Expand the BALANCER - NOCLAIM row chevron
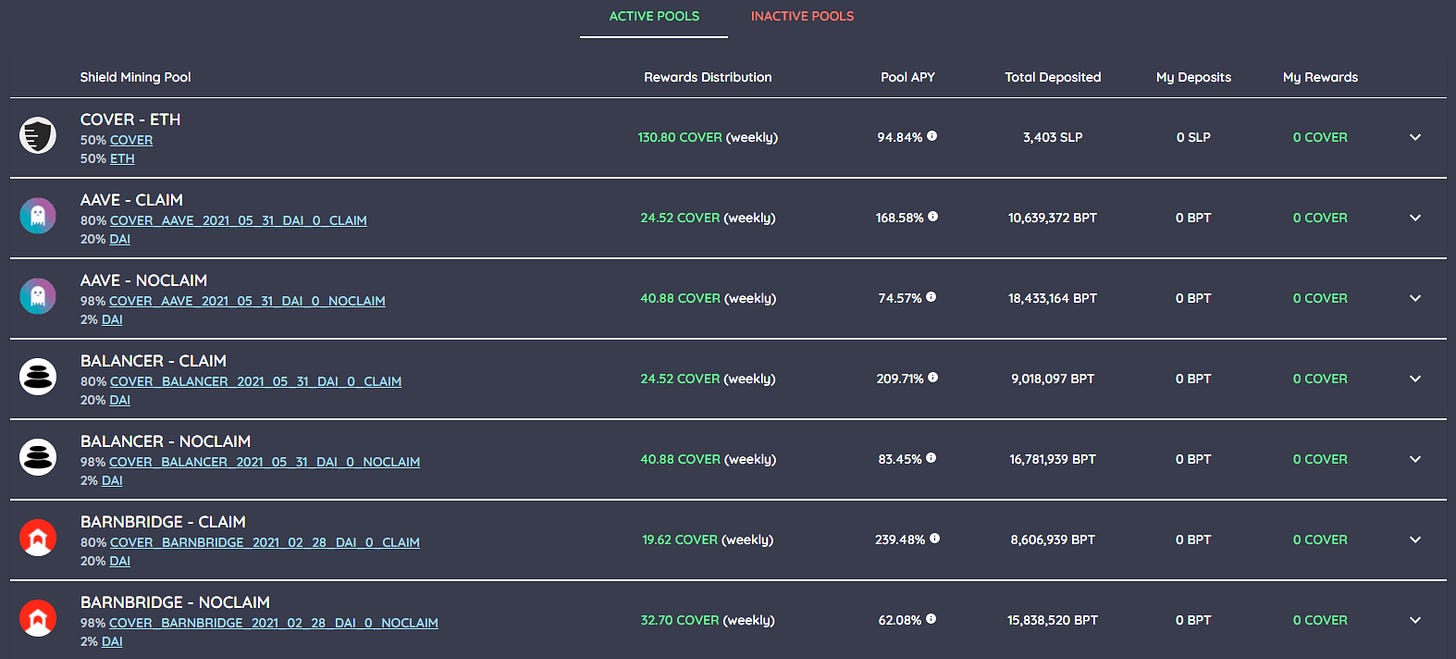1456x659 pixels. pyautogui.click(x=1415, y=459)
